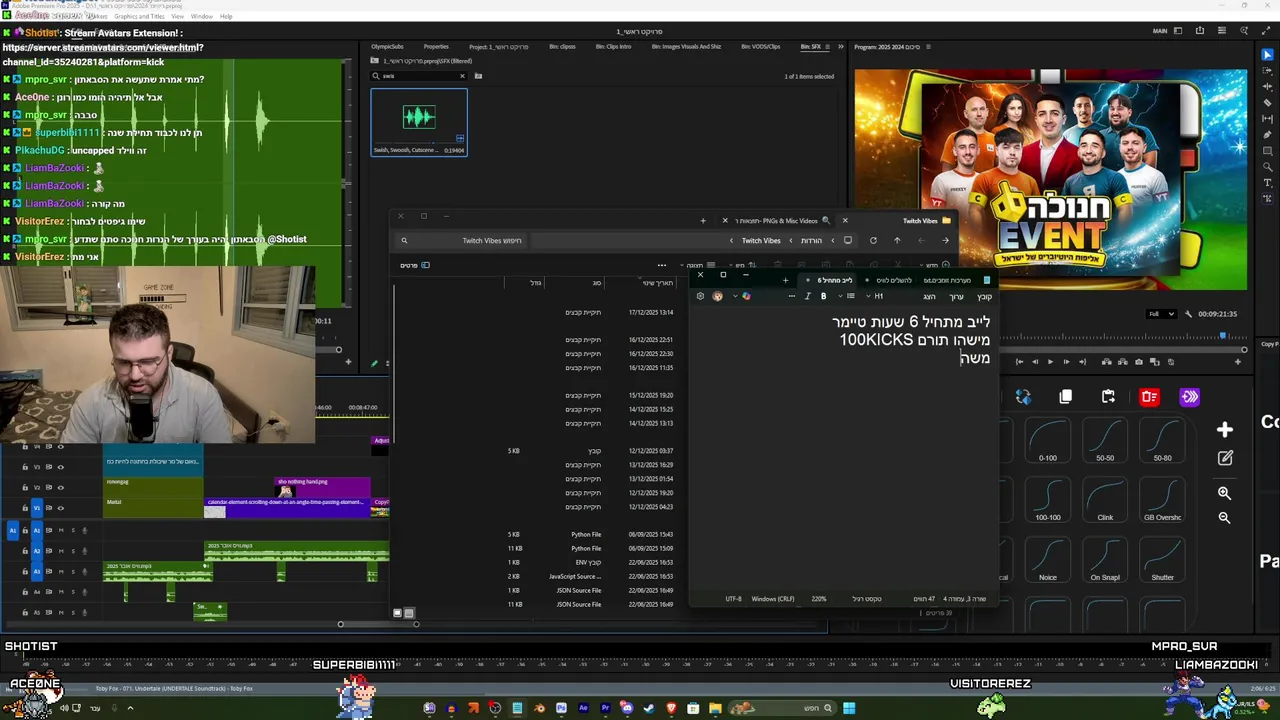Click the copy curve icon in plugin panel
Screen dimensions: 1280x720
pyautogui.click(x=1066, y=397)
